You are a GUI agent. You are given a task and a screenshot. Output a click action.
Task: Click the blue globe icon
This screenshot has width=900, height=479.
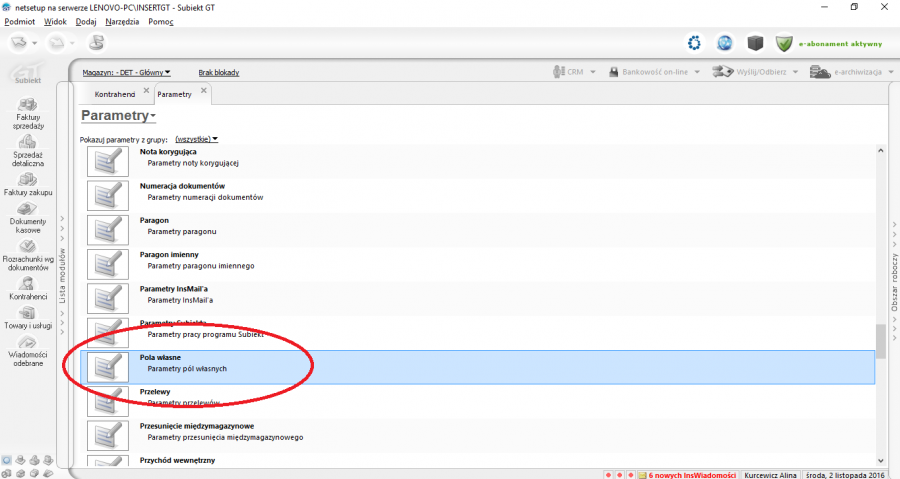(725, 43)
